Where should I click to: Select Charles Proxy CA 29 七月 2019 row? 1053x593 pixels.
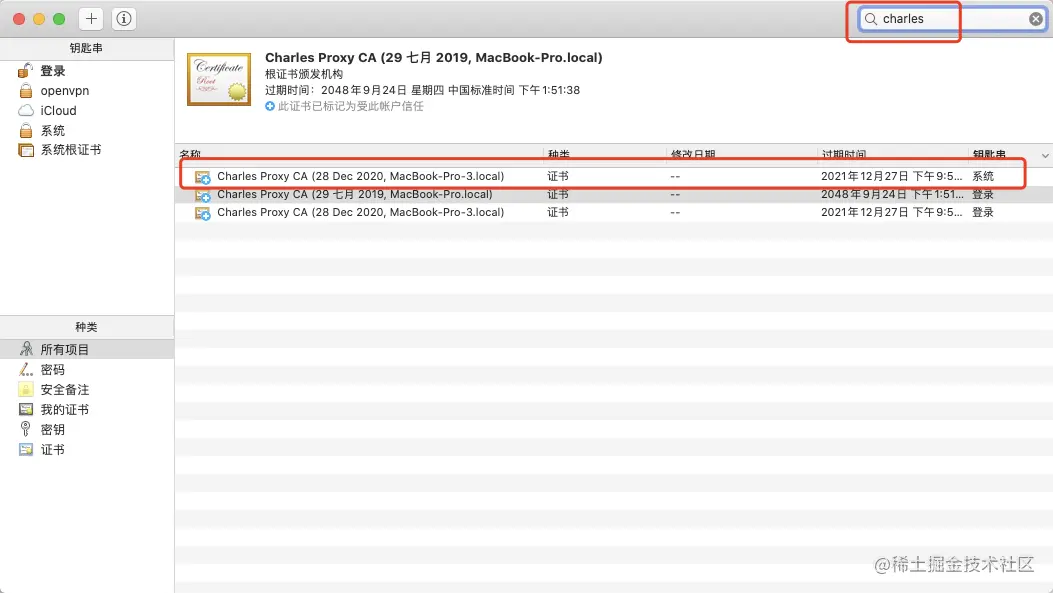click(x=614, y=195)
